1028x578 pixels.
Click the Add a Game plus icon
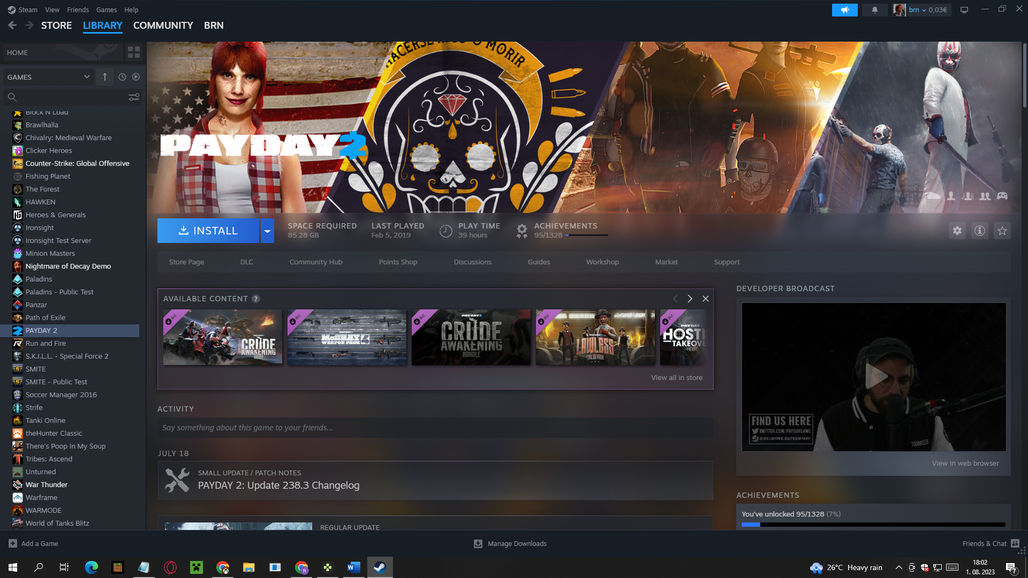(x=12, y=543)
